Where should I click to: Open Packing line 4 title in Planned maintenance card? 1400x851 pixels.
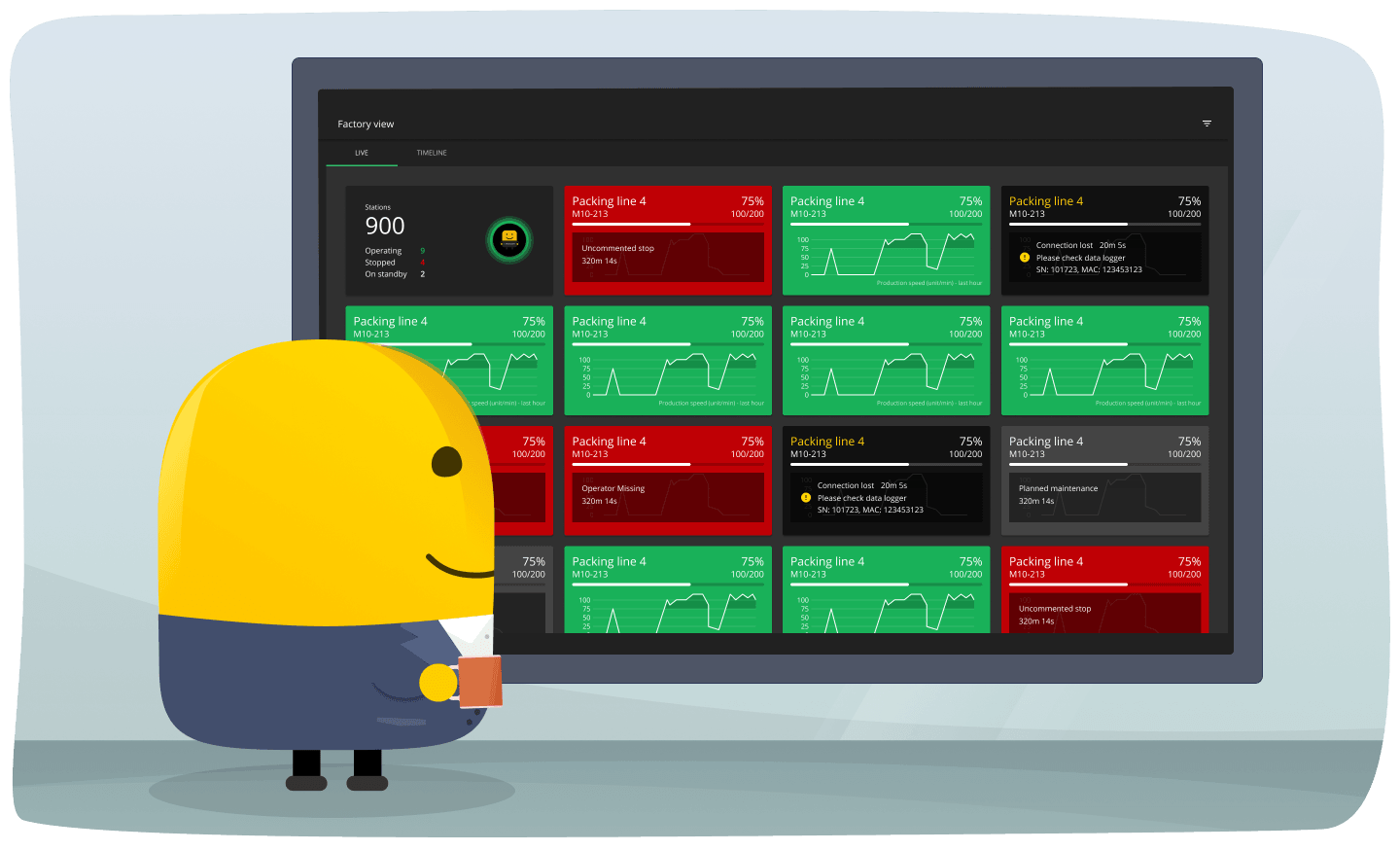pos(1046,442)
